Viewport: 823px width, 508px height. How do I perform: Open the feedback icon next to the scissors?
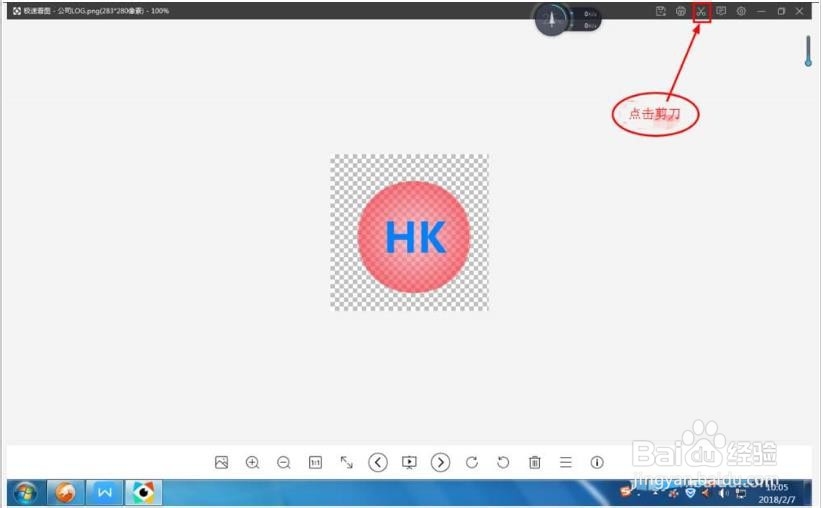click(721, 11)
